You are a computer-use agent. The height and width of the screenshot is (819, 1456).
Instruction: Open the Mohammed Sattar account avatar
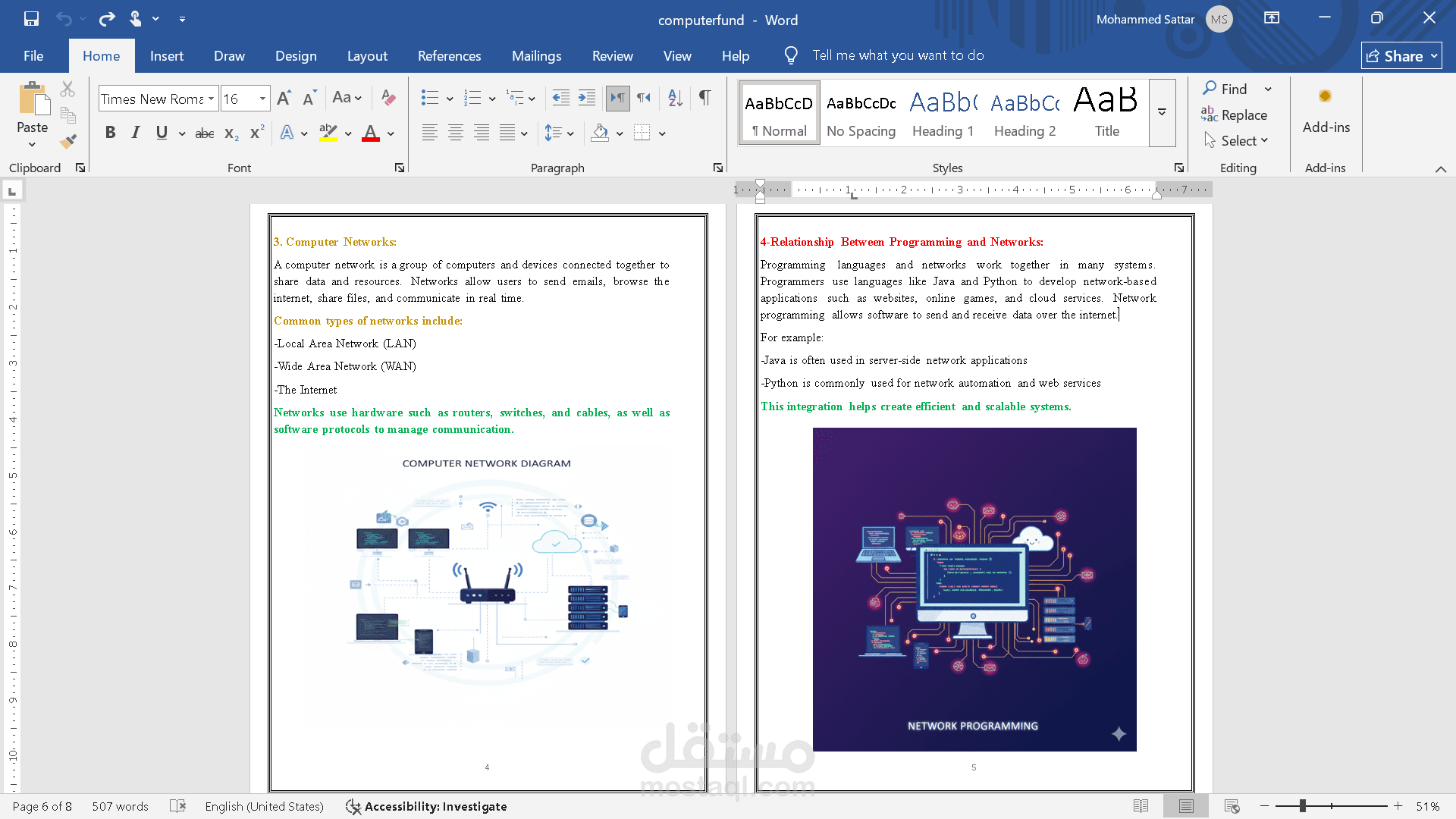[x=1219, y=19]
